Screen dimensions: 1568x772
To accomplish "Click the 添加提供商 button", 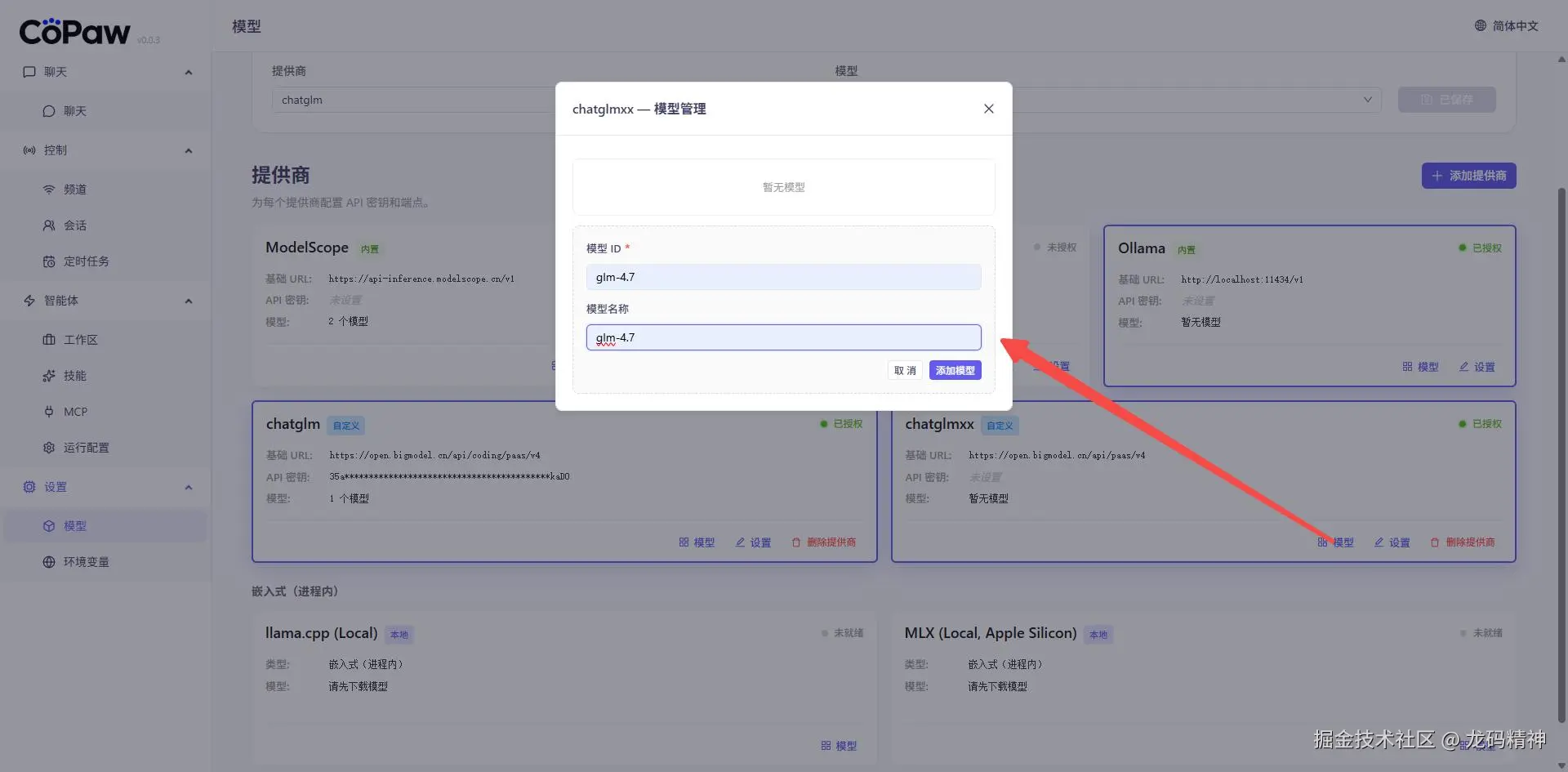I will [1468, 176].
